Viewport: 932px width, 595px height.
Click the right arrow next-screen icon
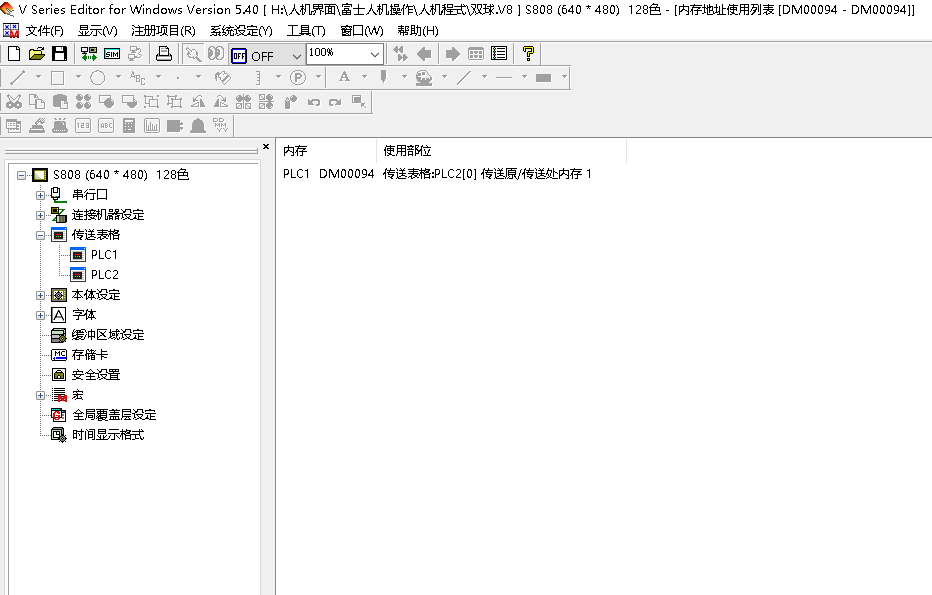click(x=452, y=54)
